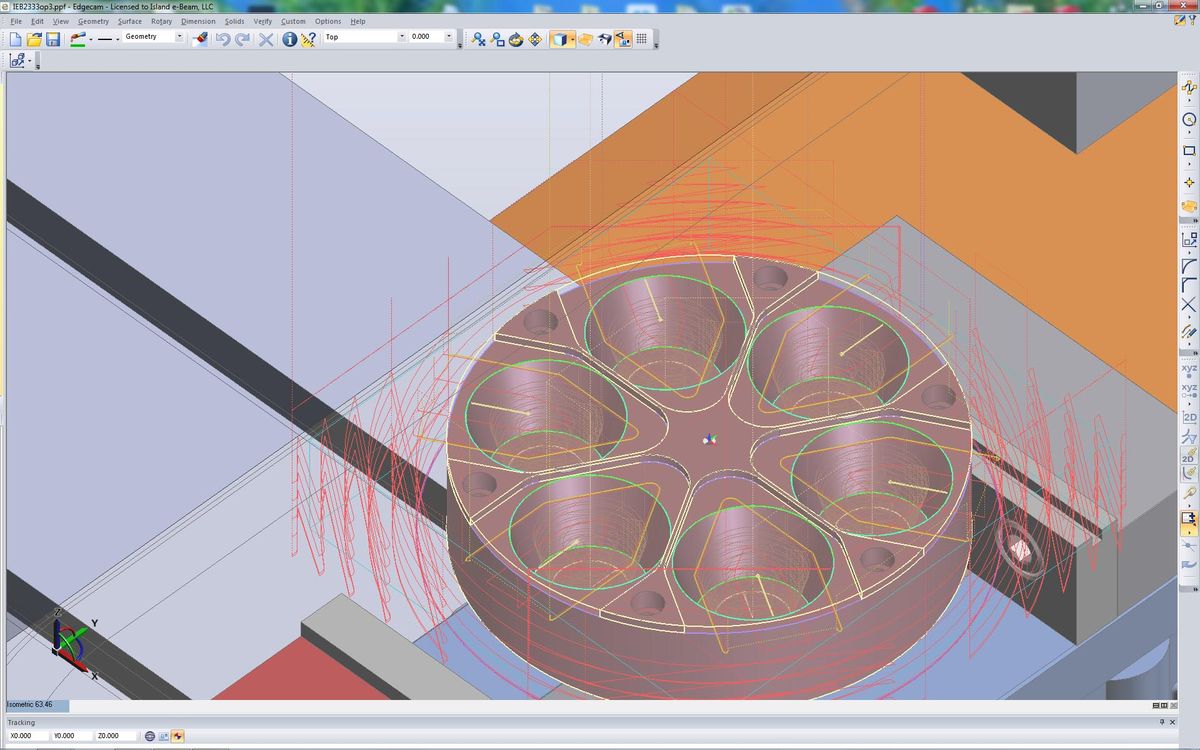Image resolution: width=1200 pixels, height=750 pixels.
Task: Toggle the shaded cube render mode
Action: coord(558,39)
